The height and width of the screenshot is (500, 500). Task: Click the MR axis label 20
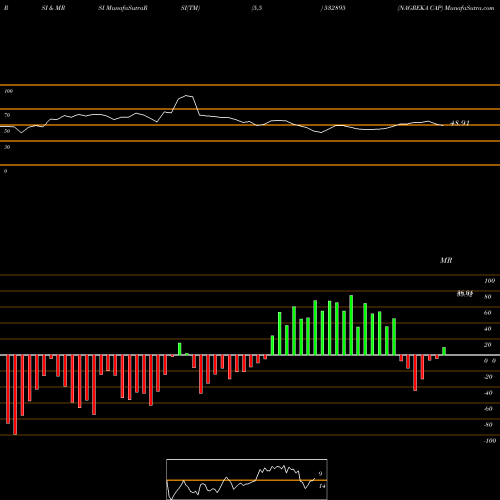click(x=488, y=345)
